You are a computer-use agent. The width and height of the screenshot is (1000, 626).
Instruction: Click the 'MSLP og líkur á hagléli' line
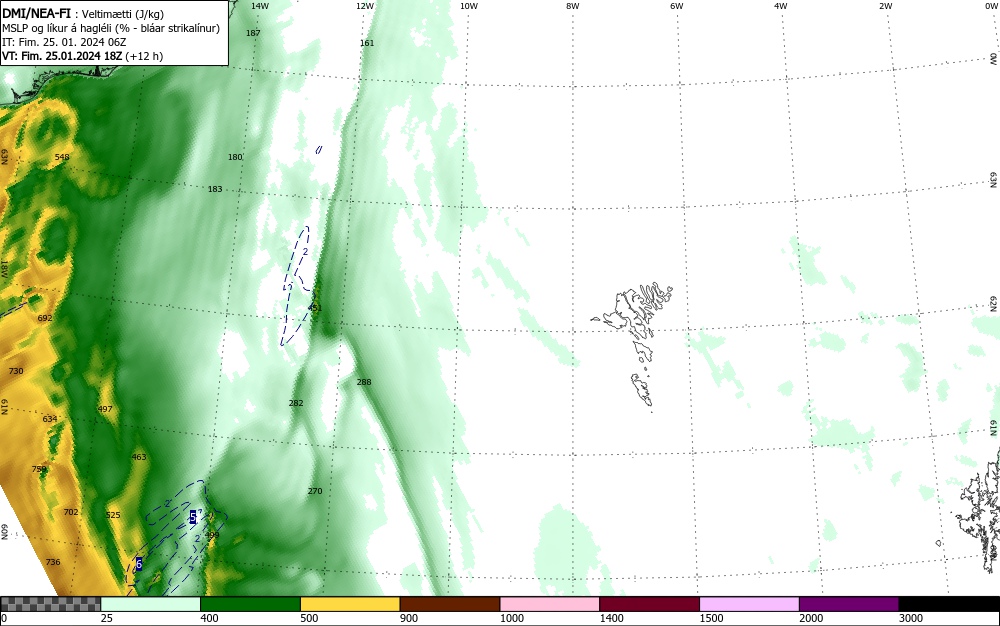tap(111, 28)
